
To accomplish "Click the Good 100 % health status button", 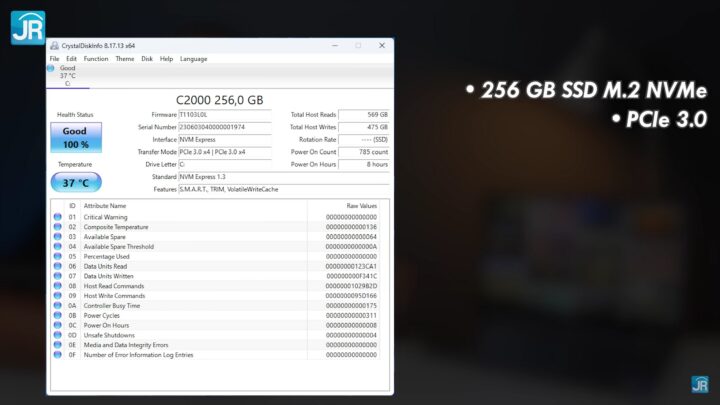I will click(76, 137).
